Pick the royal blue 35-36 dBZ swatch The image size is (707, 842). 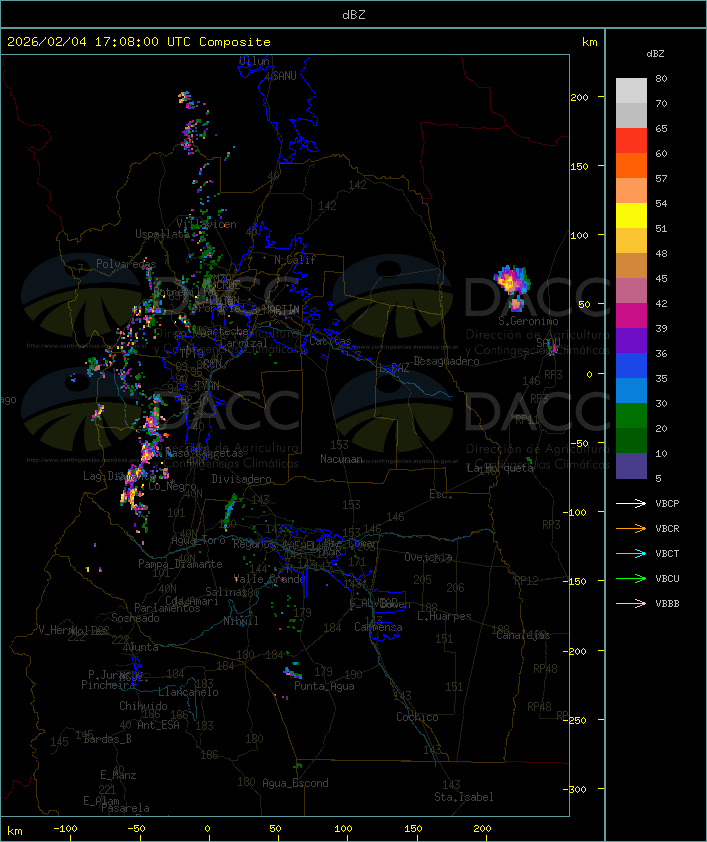pos(631,366)
